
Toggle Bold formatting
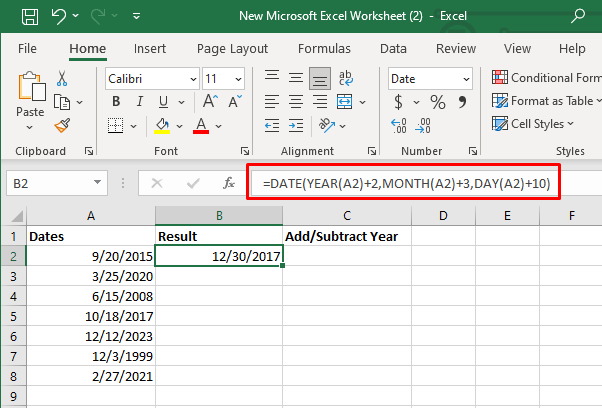116,102
